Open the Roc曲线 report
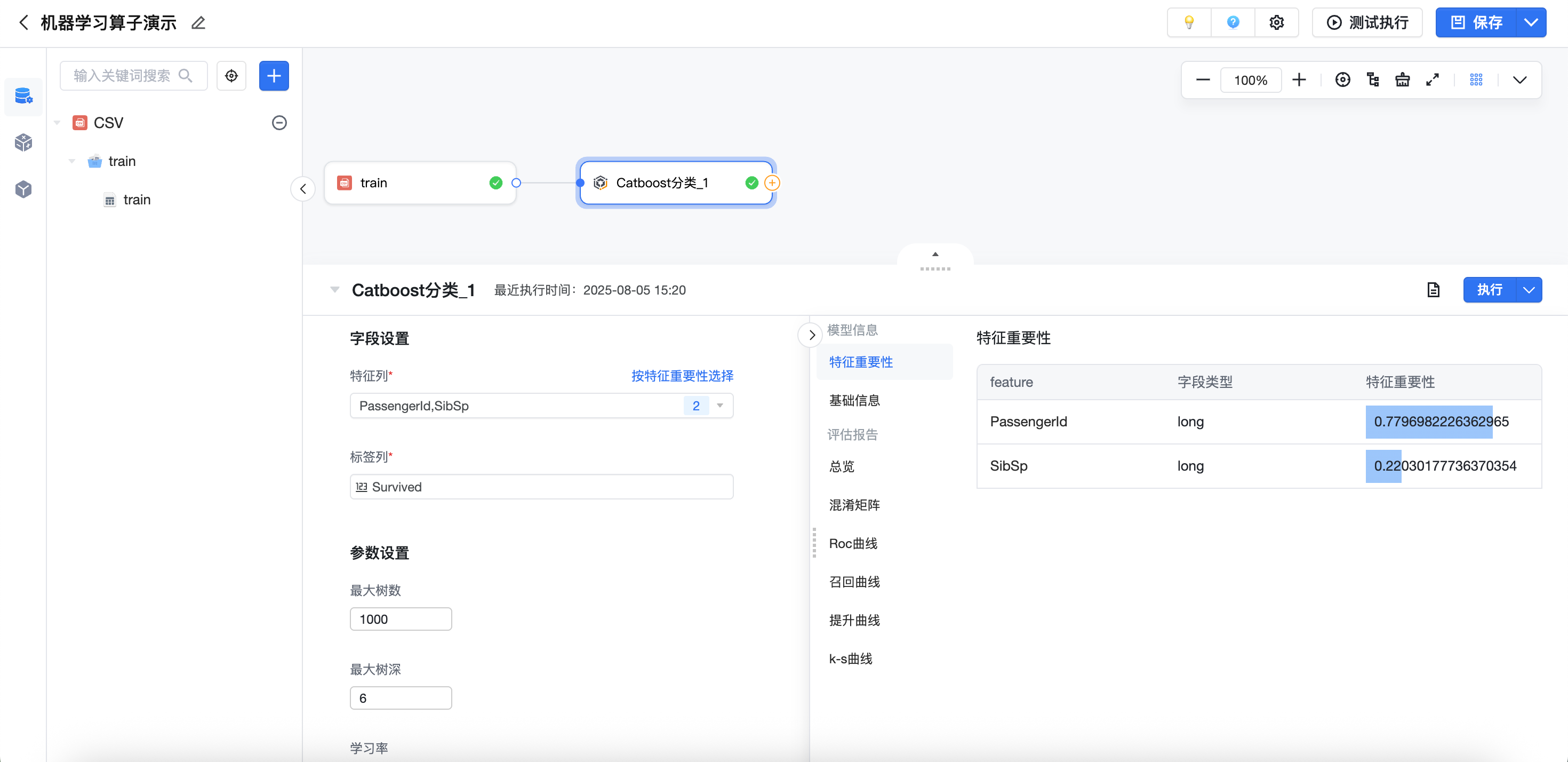 coord(853,543)
